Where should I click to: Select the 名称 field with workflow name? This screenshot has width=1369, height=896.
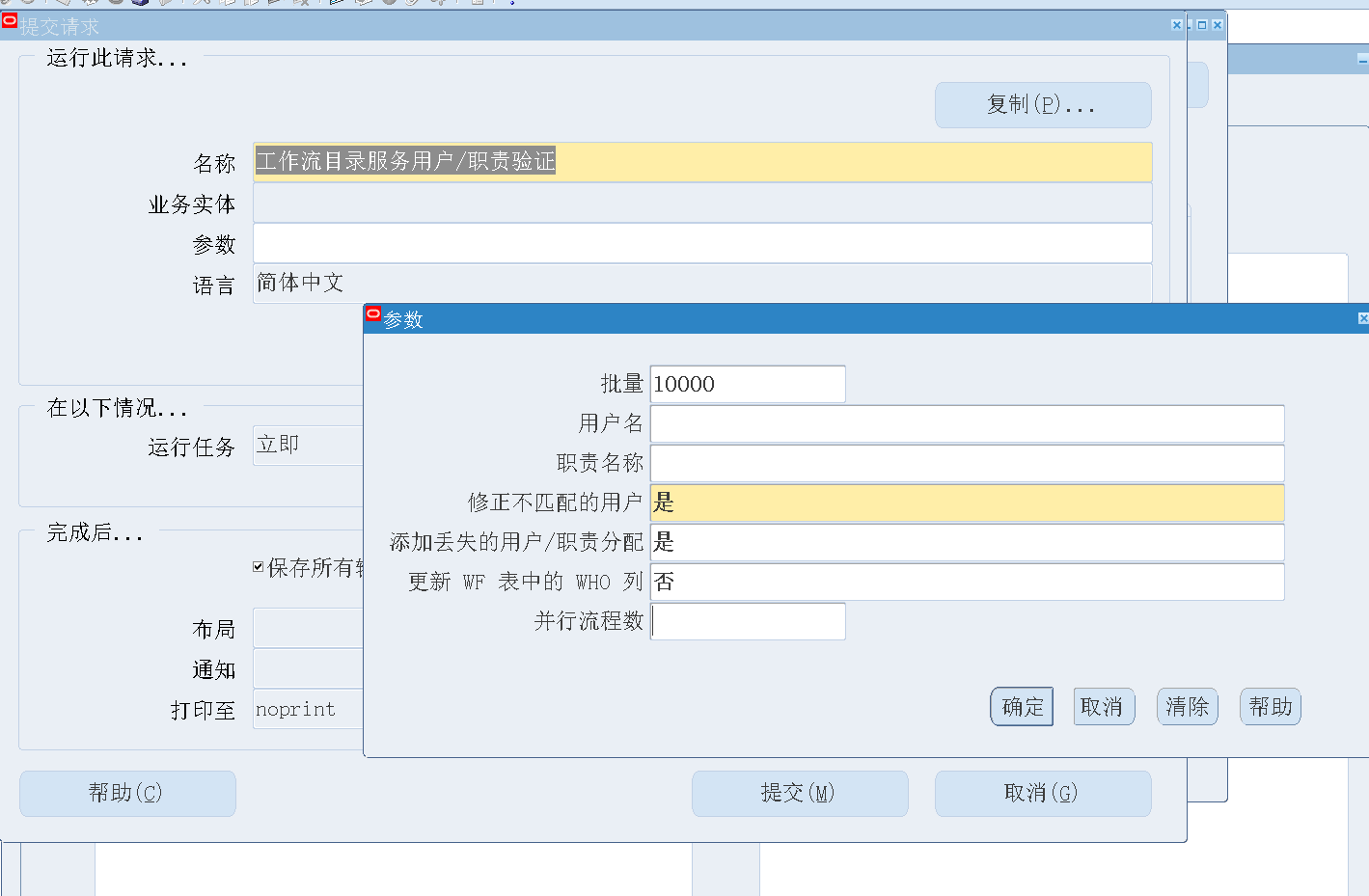pyautogui.click(x=702, y=162)
